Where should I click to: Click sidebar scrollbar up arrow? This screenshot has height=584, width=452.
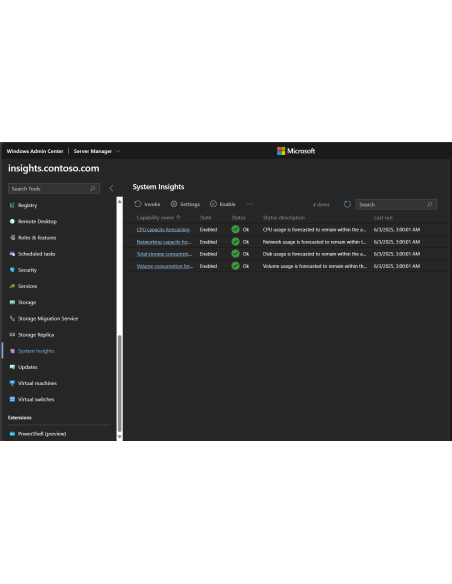click(120, 201)
